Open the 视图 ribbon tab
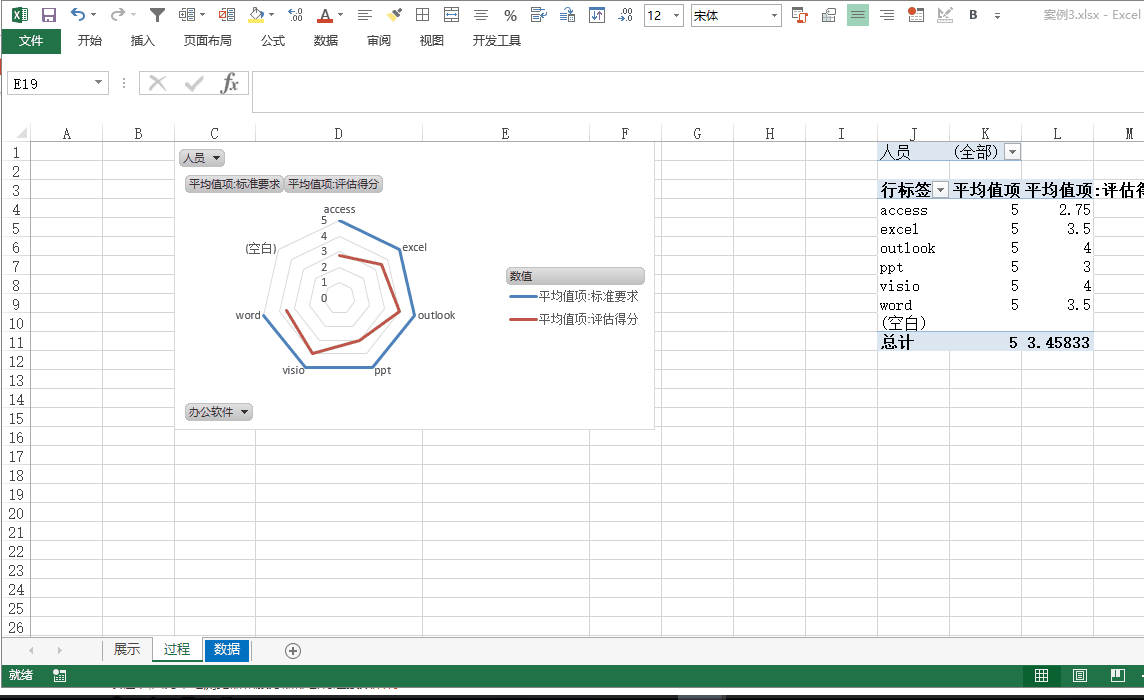Screen dimensions: 1144x700 431,41
